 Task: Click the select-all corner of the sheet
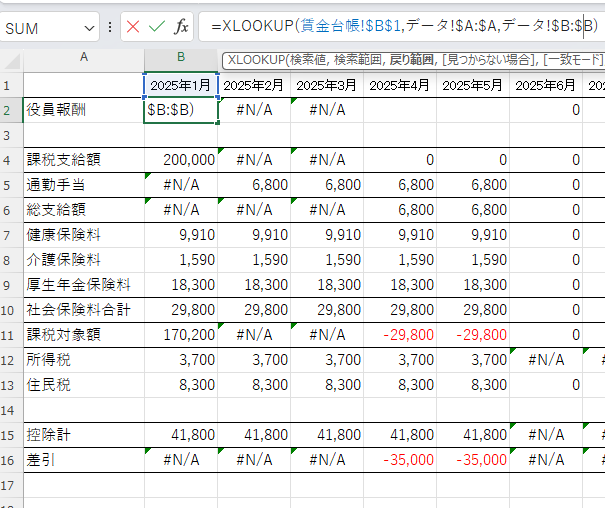coord(11,58)
